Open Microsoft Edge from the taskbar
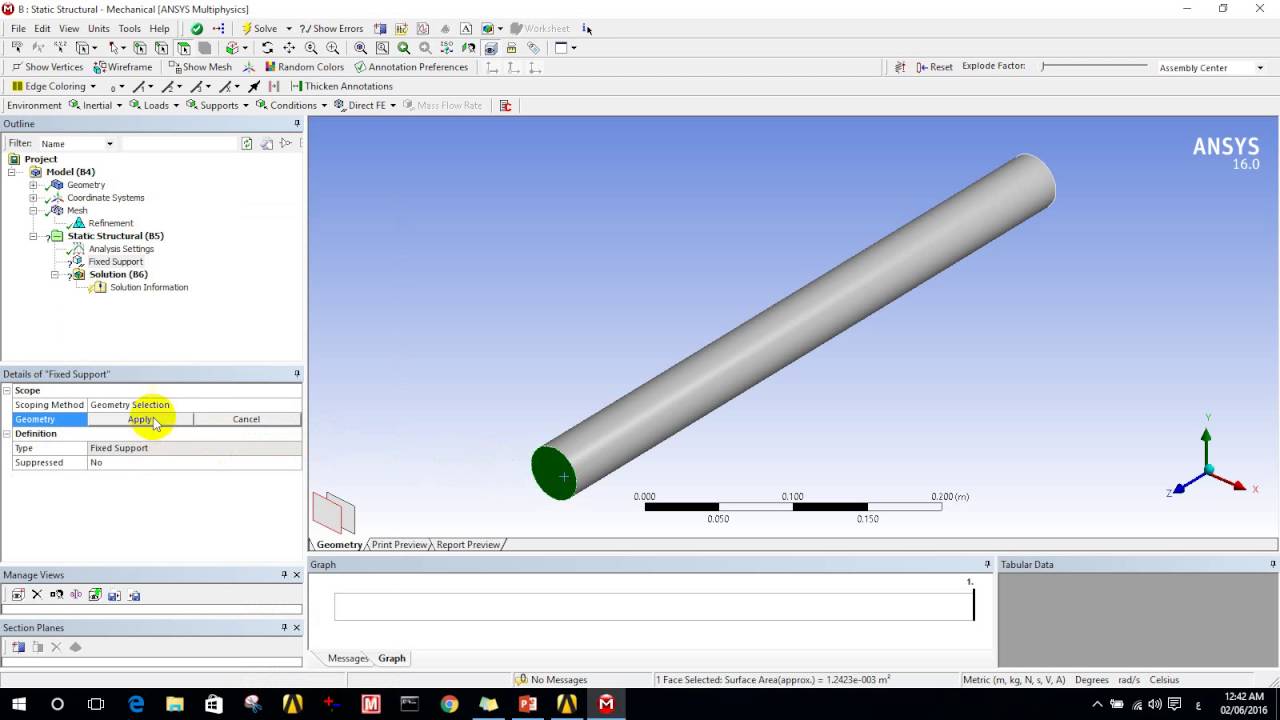Screen dimensions: 1280x720 click(x=136, y=704)
